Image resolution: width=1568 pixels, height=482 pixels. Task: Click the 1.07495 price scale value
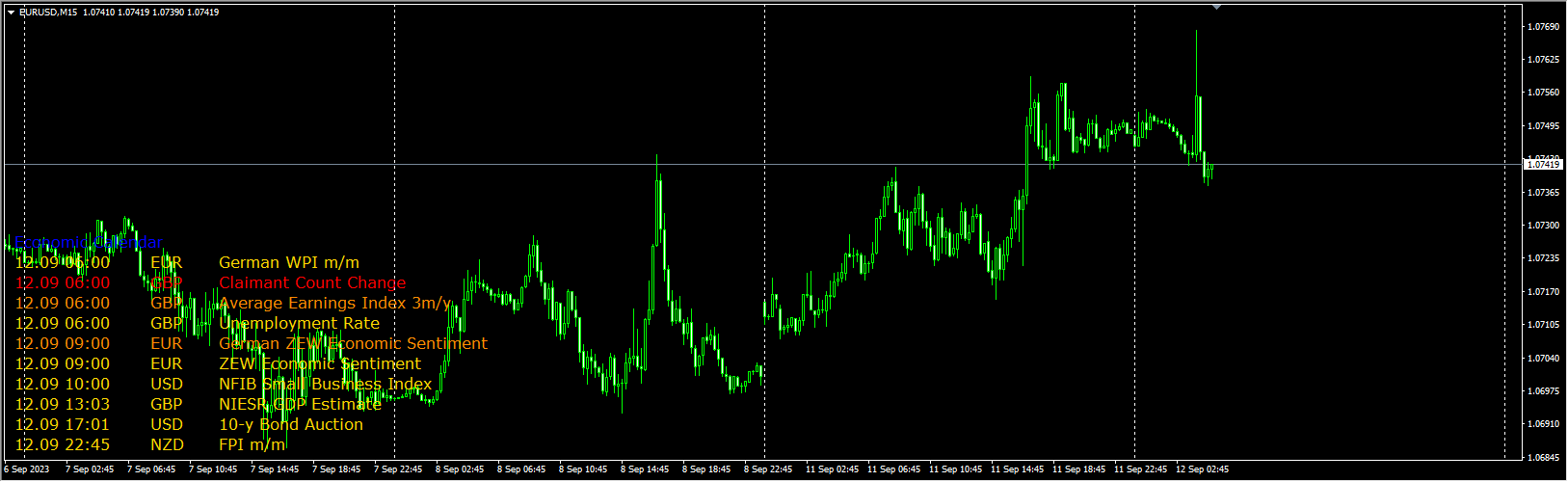1544,126
